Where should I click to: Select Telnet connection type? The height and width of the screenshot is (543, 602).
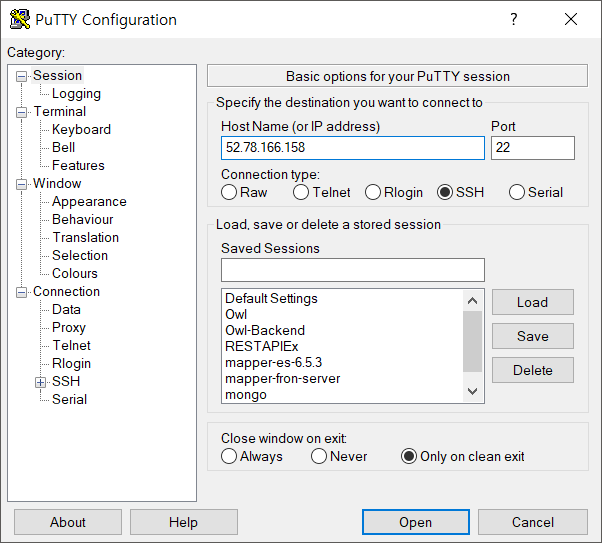(x=322, y=192)
